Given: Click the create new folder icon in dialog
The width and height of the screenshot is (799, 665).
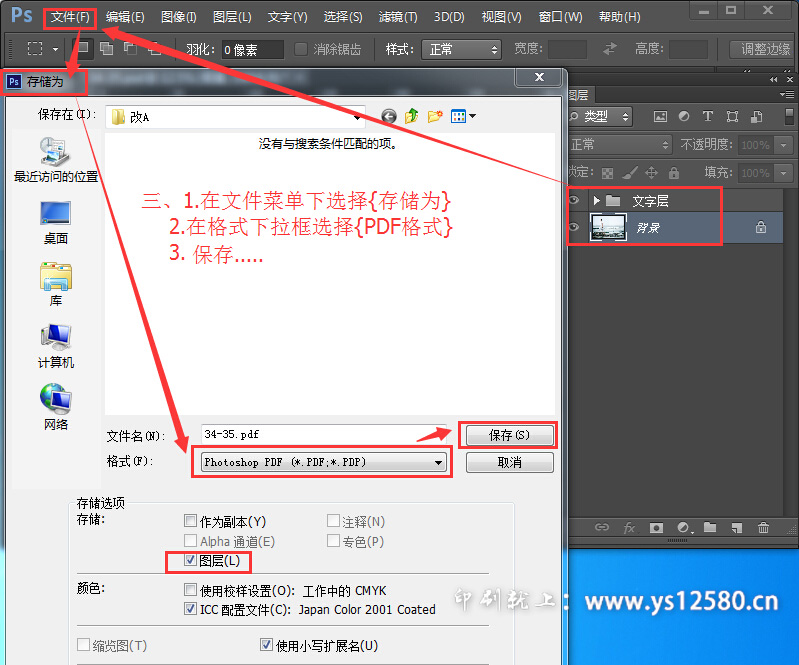Looking at the screenshot, I should 435,116.
